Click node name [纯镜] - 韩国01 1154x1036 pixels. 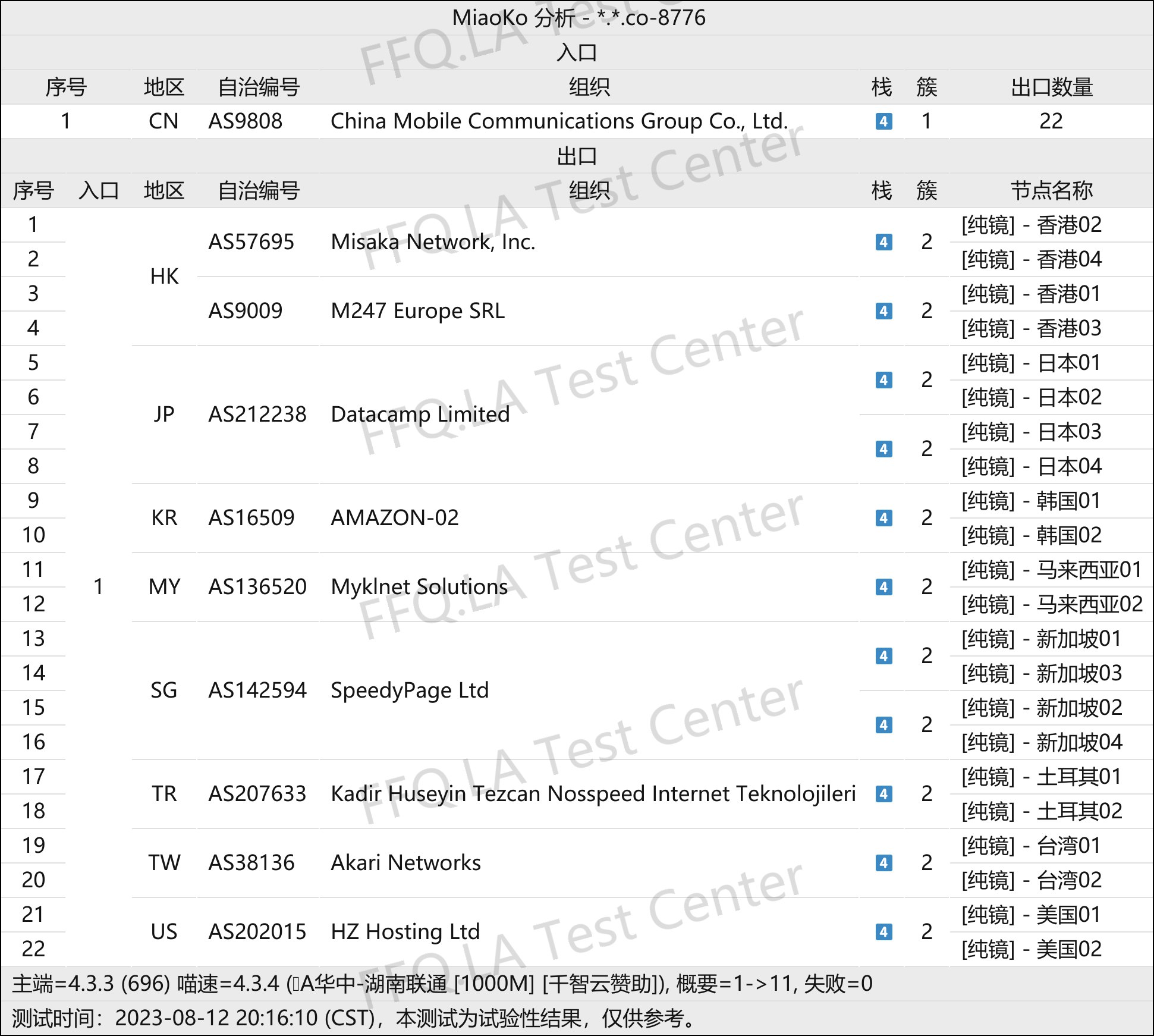click(1032, 501)
